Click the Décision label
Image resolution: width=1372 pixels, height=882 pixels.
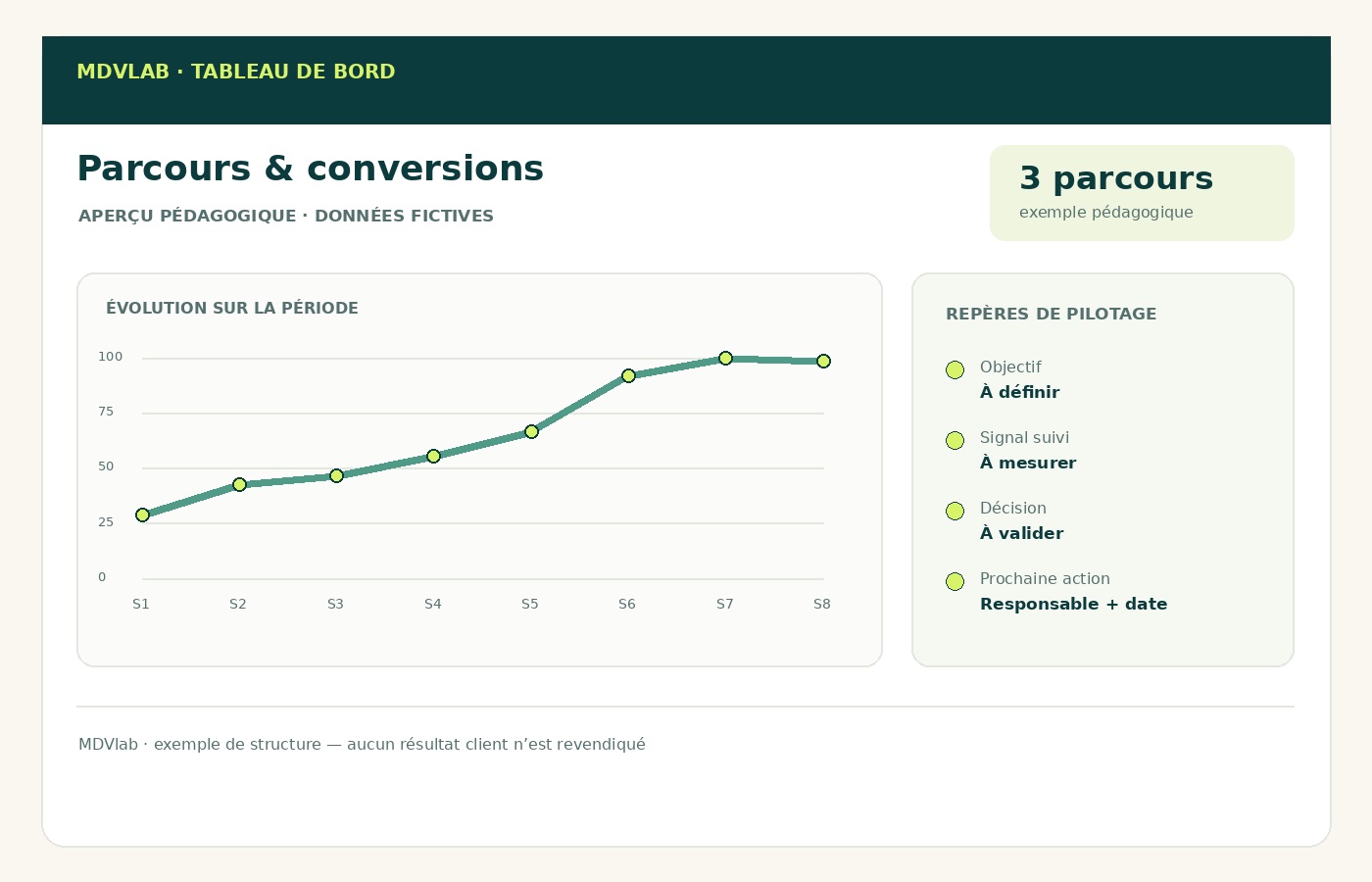[1013, 508]
